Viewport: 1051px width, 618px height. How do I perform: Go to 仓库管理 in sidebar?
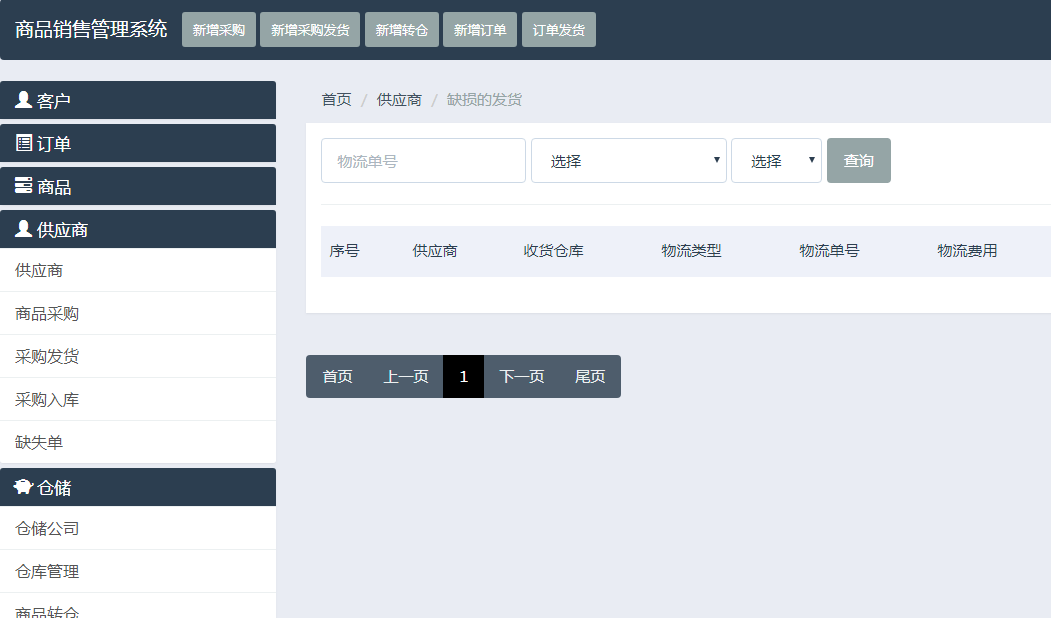(x=47, y=572)
